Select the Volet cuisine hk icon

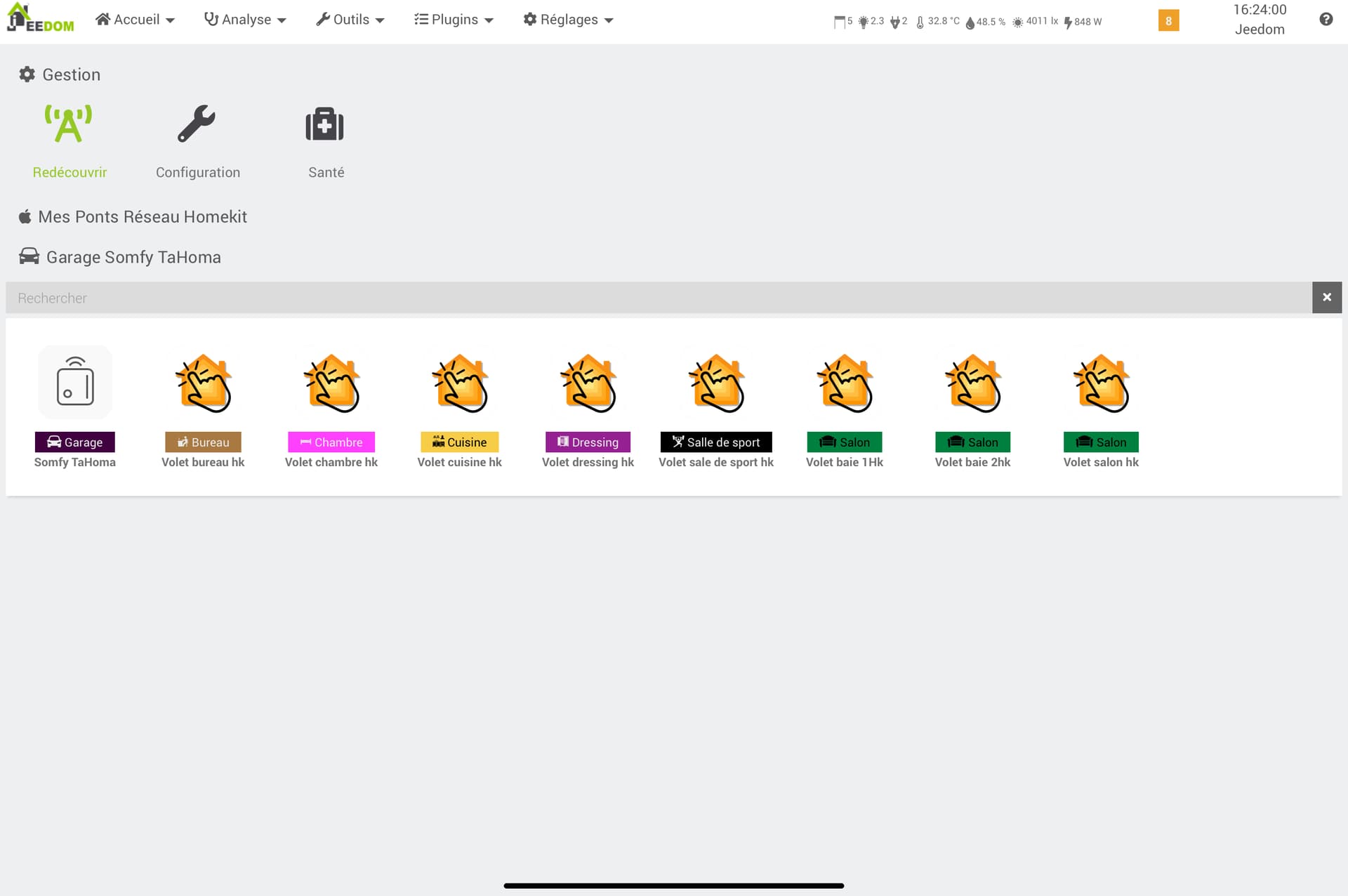(460, 383)
